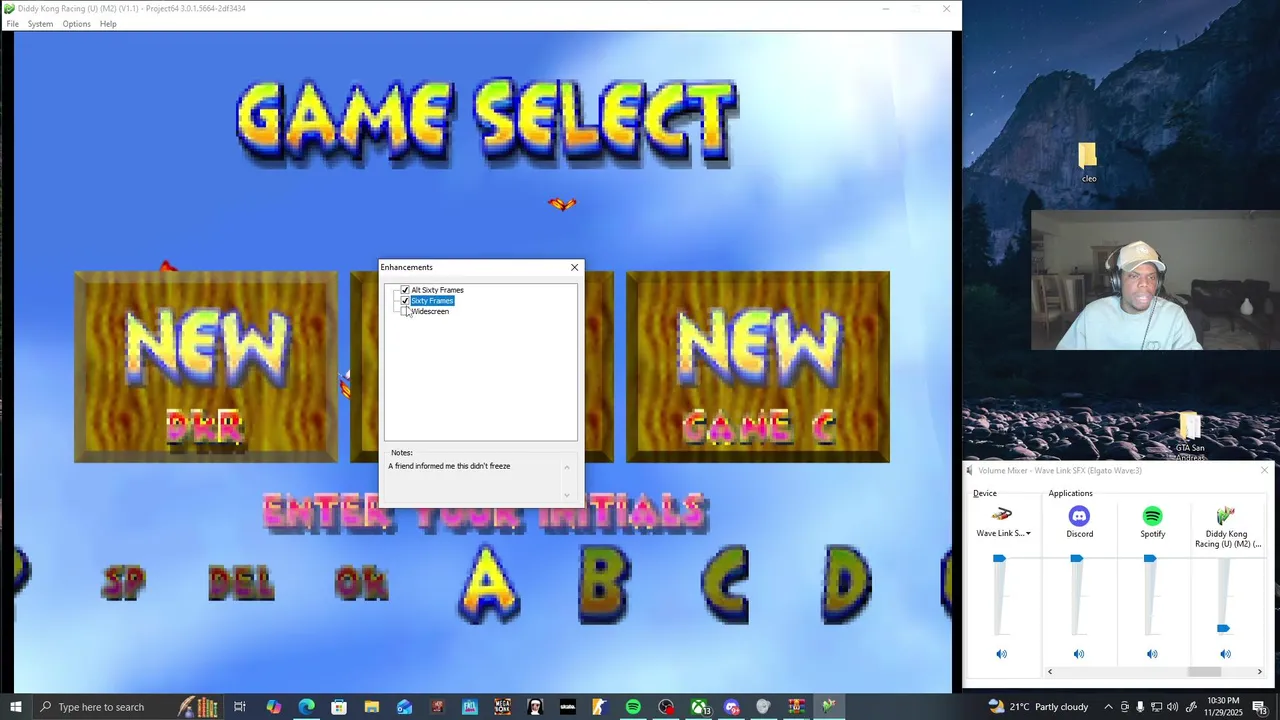The image size is (1280, 720).
Task: Show hidden system tray icons
Action: coord(1108,707)
